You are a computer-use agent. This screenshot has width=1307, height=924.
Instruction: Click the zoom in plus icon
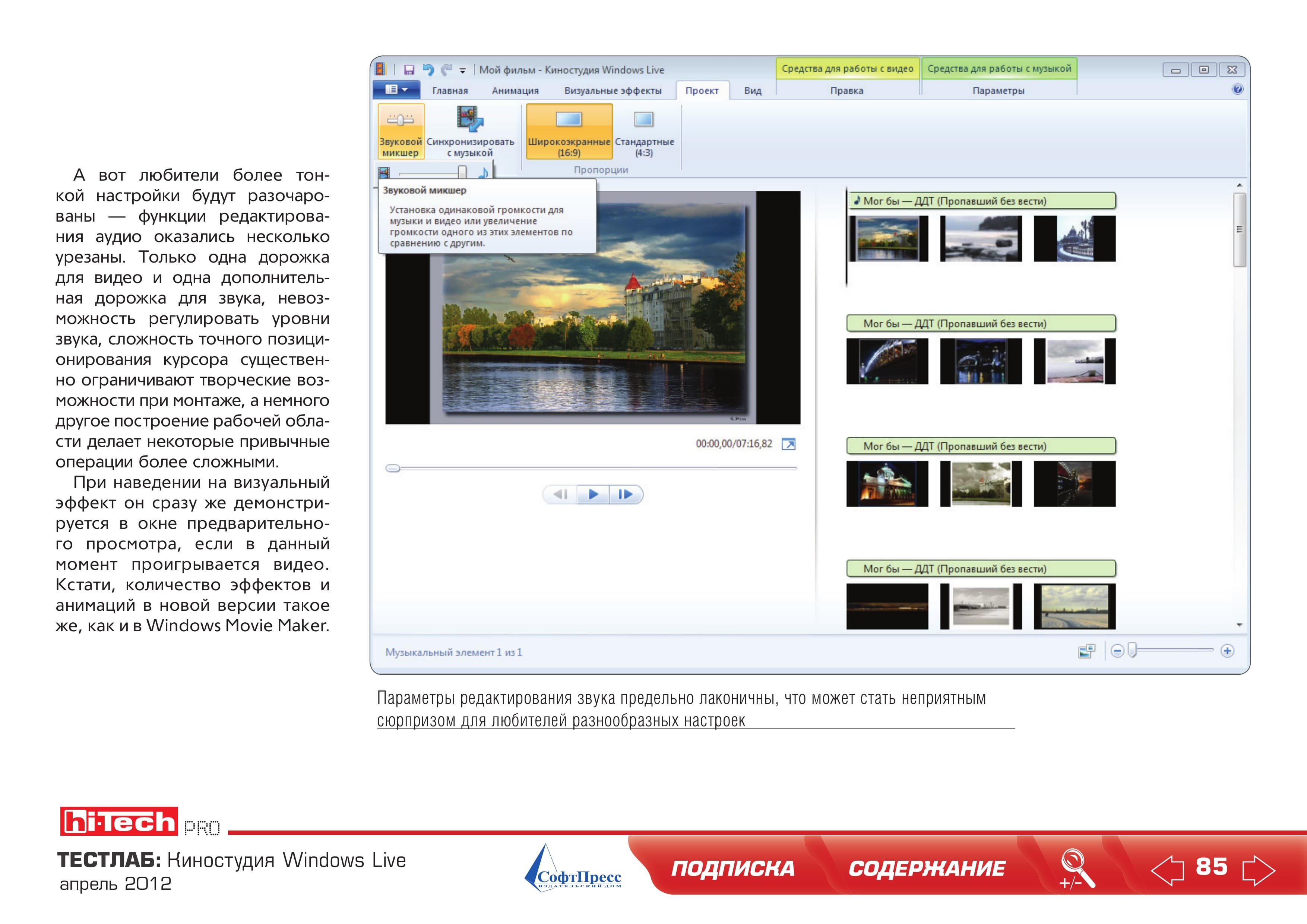pyautogui.click(x=1227, y=651)
